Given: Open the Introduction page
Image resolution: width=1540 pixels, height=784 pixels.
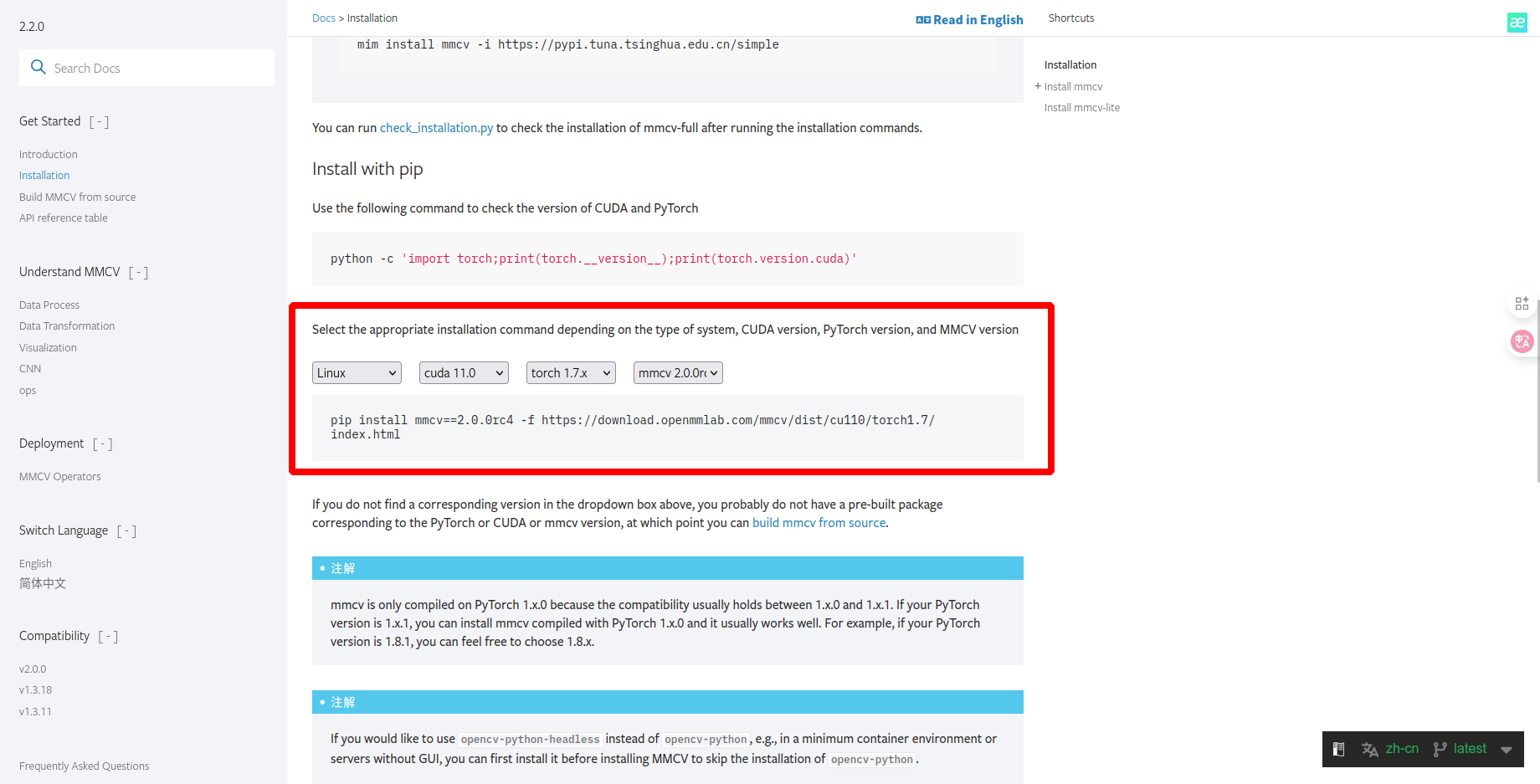Looking at the screenshot, I should pyautogui.click(x=49, y=155).
